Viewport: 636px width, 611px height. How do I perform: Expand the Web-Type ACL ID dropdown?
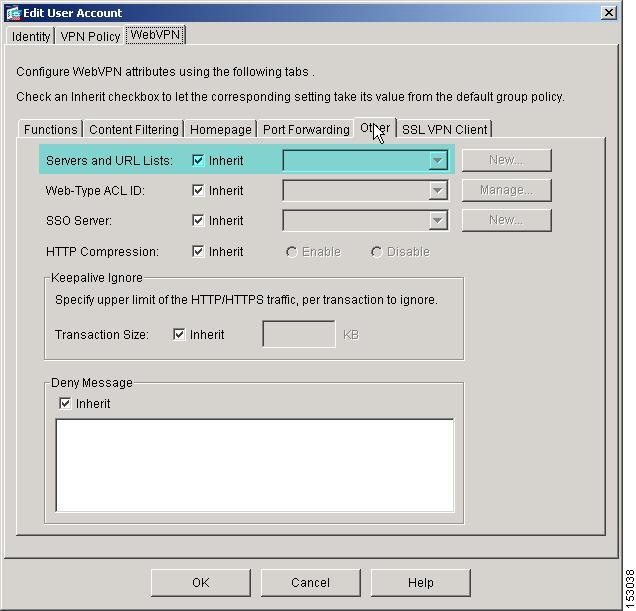(x=438, y=190)
